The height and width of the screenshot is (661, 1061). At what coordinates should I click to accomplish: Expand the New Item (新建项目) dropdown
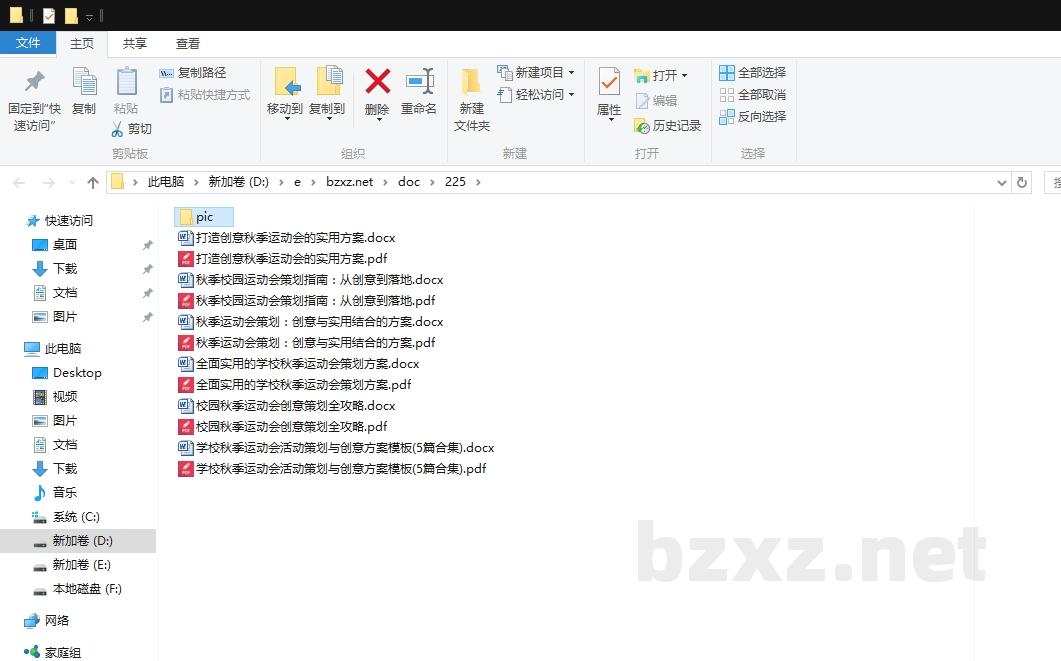(571, 73)
